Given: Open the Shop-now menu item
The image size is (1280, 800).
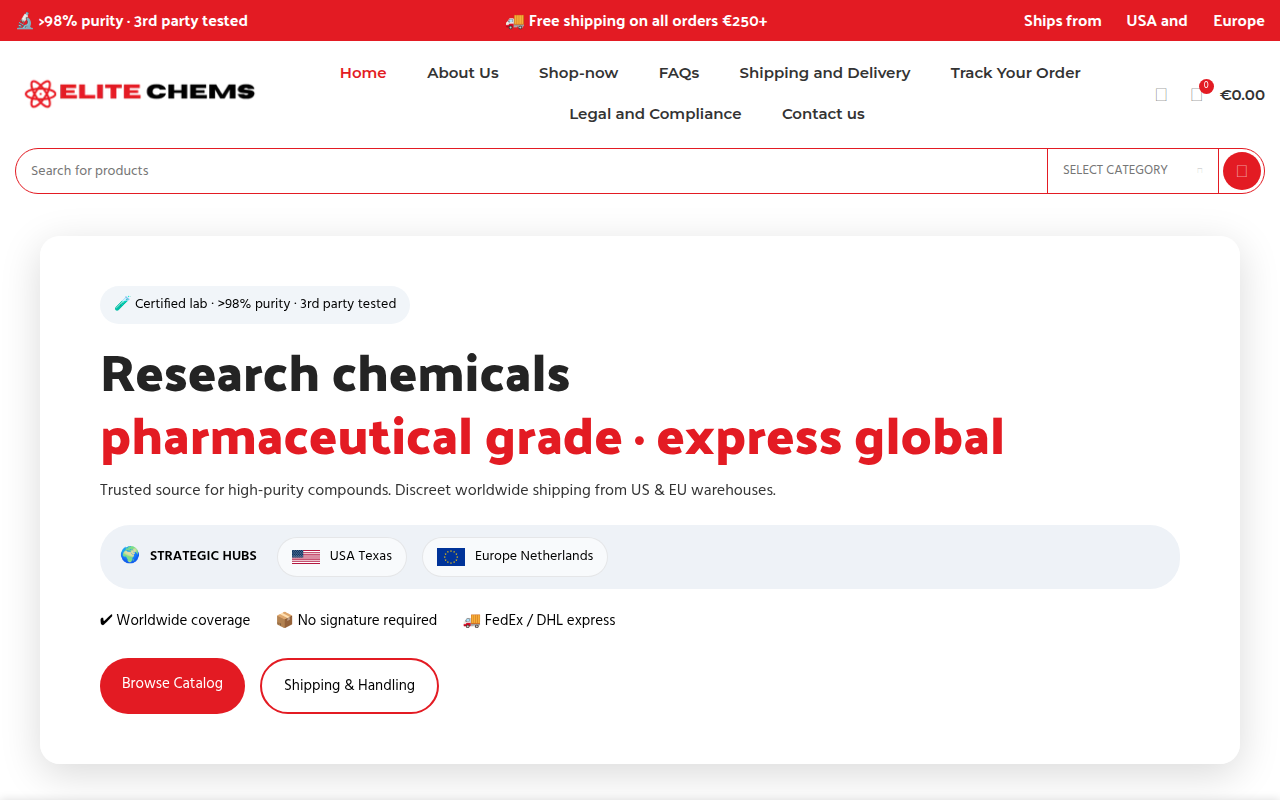Looking at the screenshot, I should pyautogui.click(x=578, y=73).
